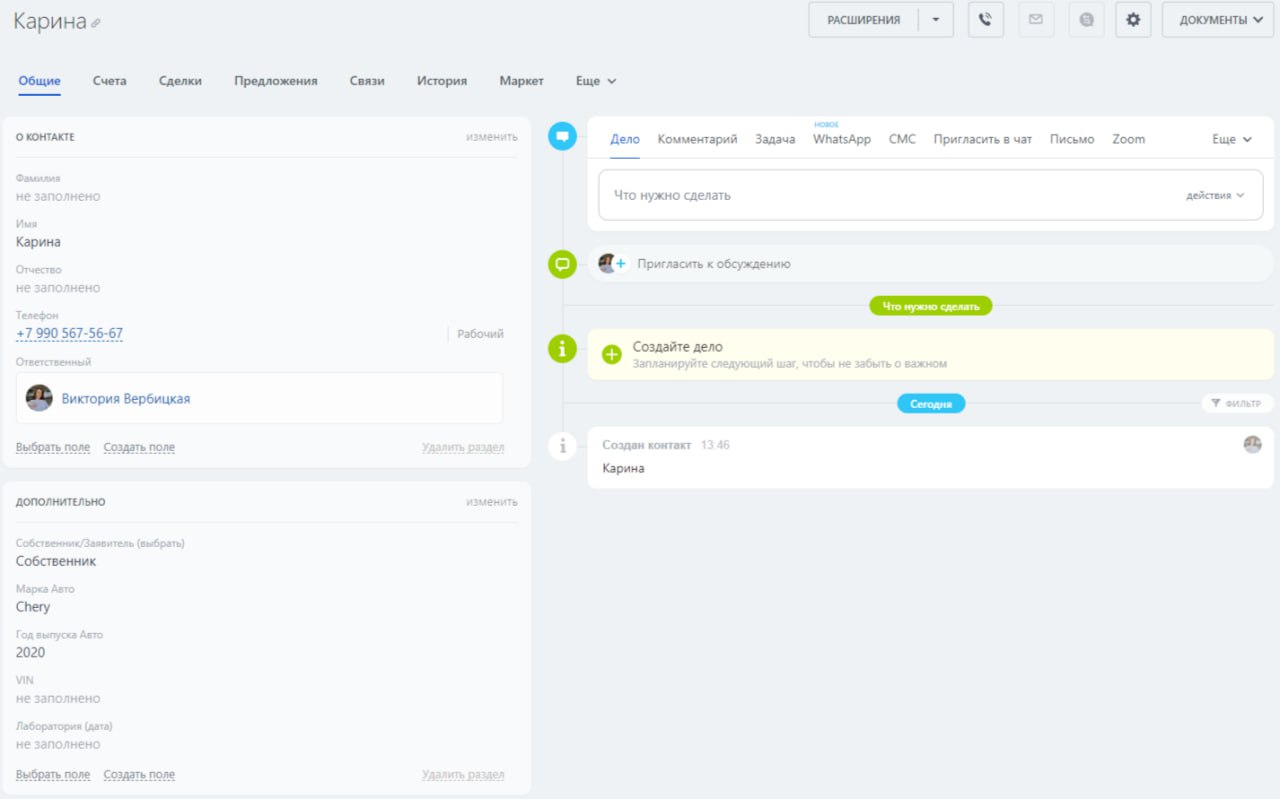Image resolution: width=1280 pixels, height=799 pixels.
Task: Click the email envelope icon button
Action: pyautogui.click(x=1036, y=20)
